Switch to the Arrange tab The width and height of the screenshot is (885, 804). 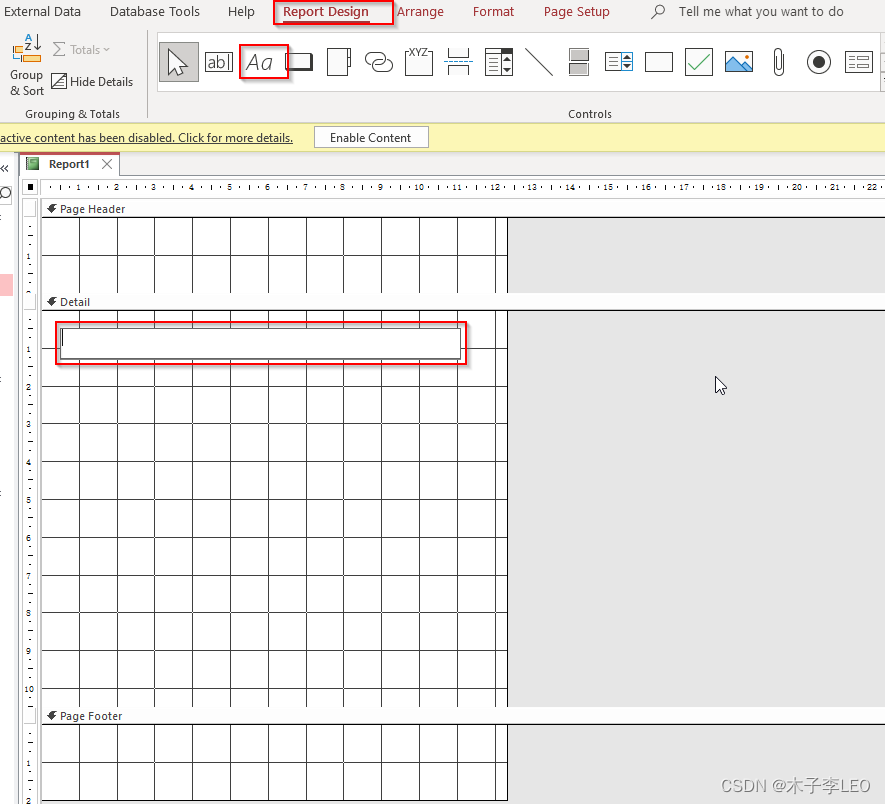click(x=420, y=12)
